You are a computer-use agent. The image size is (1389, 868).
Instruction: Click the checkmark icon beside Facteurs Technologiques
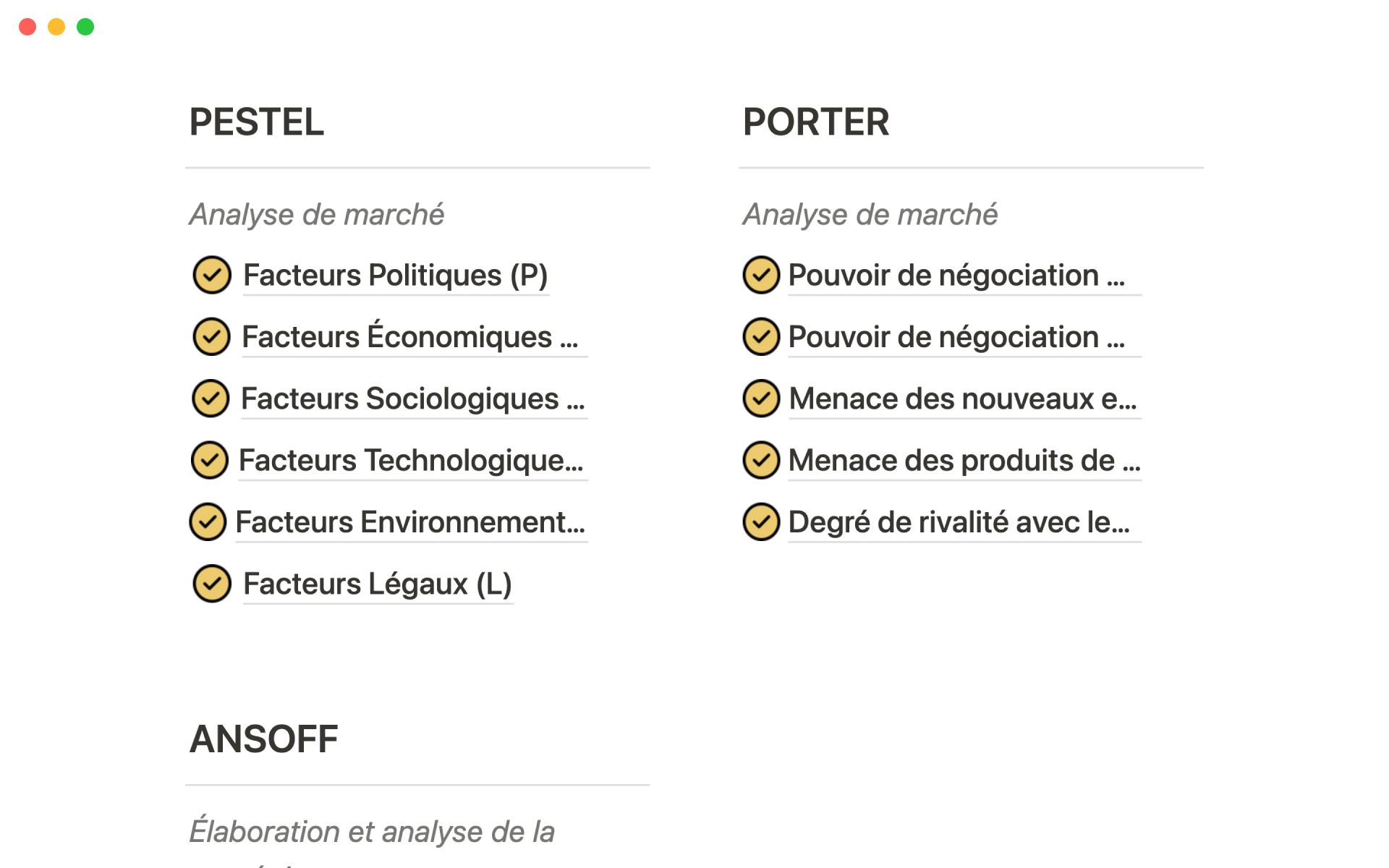(x=210, y=460)
